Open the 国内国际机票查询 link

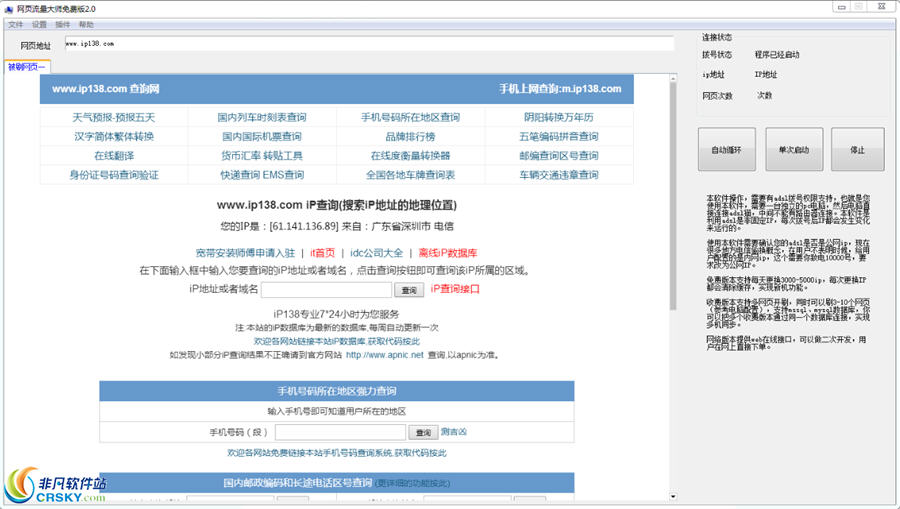262,137
